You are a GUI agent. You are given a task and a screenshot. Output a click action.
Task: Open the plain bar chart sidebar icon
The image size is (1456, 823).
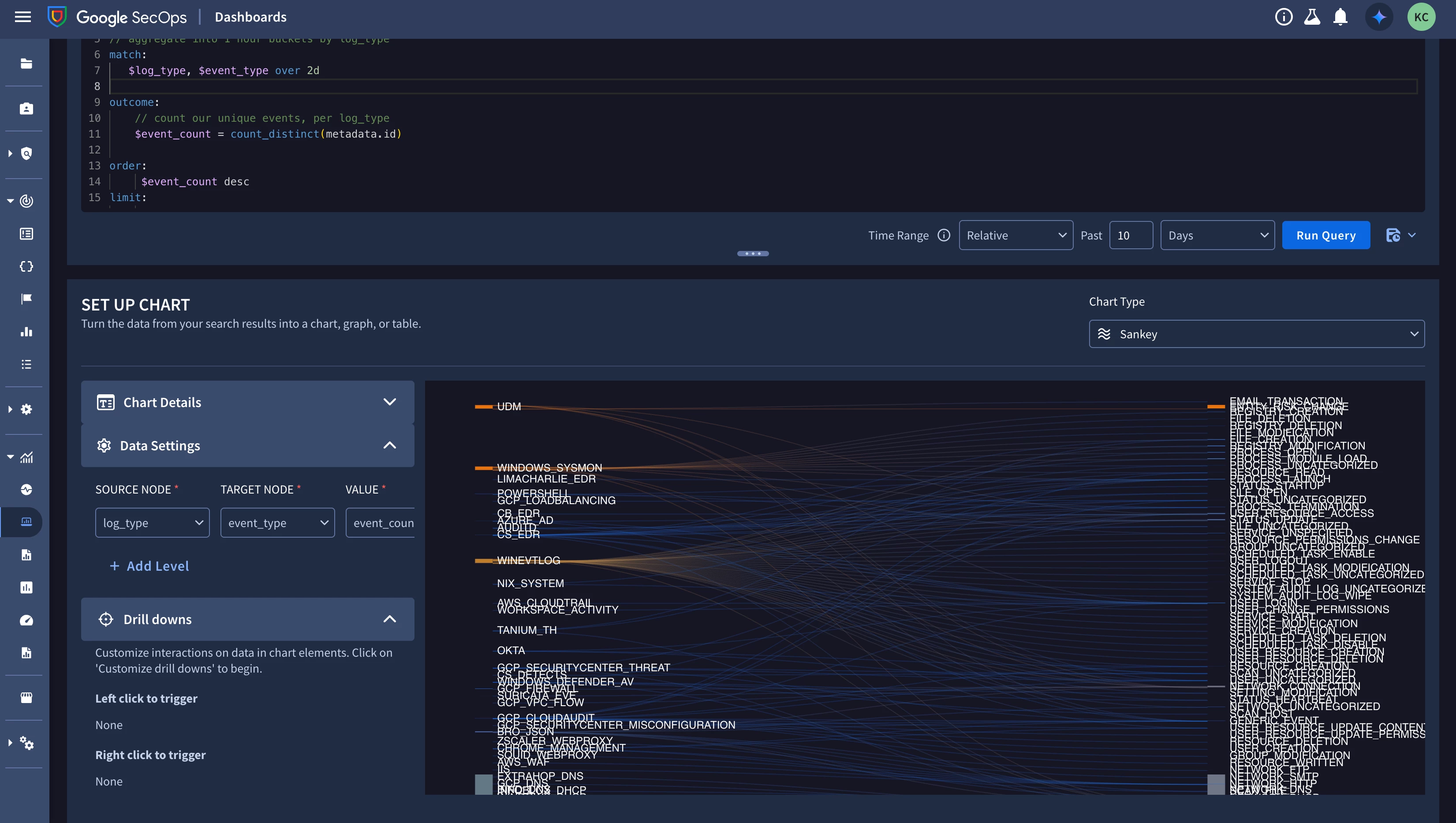coord(26,332)
